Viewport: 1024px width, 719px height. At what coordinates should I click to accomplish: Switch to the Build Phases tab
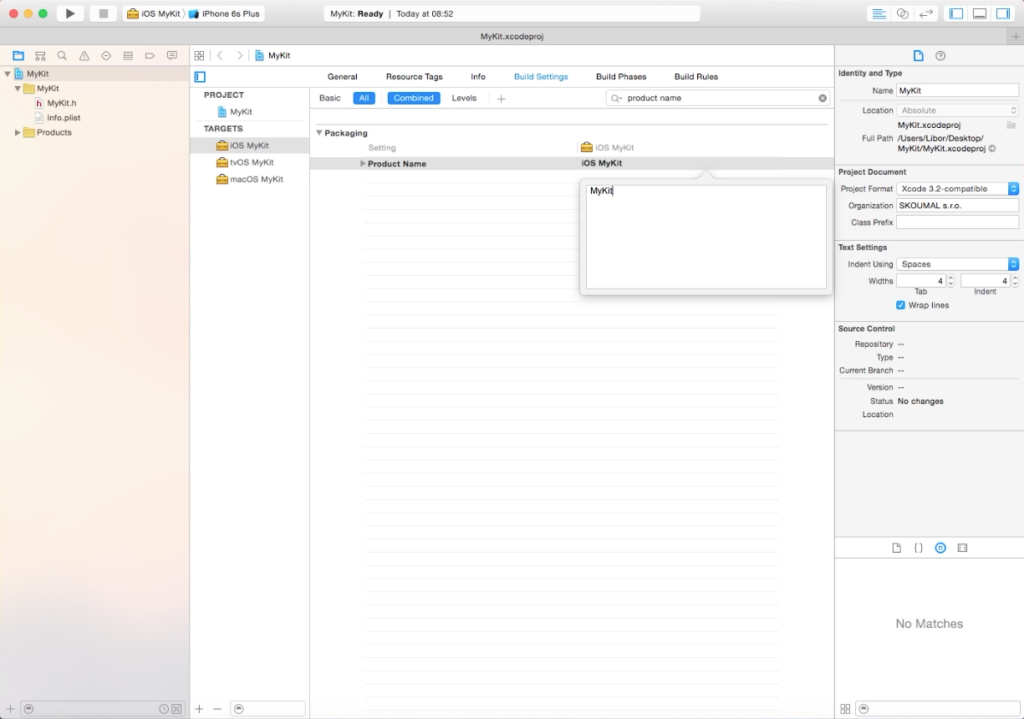click(x=621, y=76)
